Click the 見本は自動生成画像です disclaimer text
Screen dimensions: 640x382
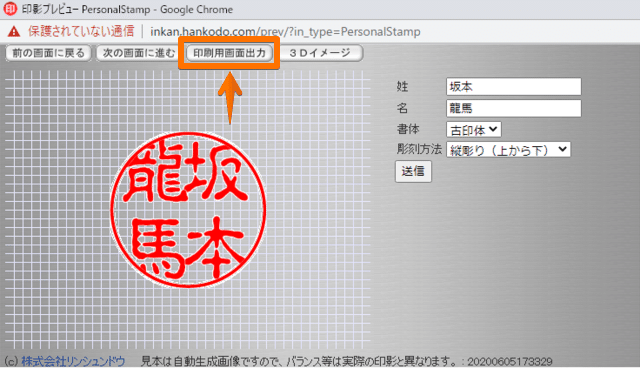click(x=298, y=361)
